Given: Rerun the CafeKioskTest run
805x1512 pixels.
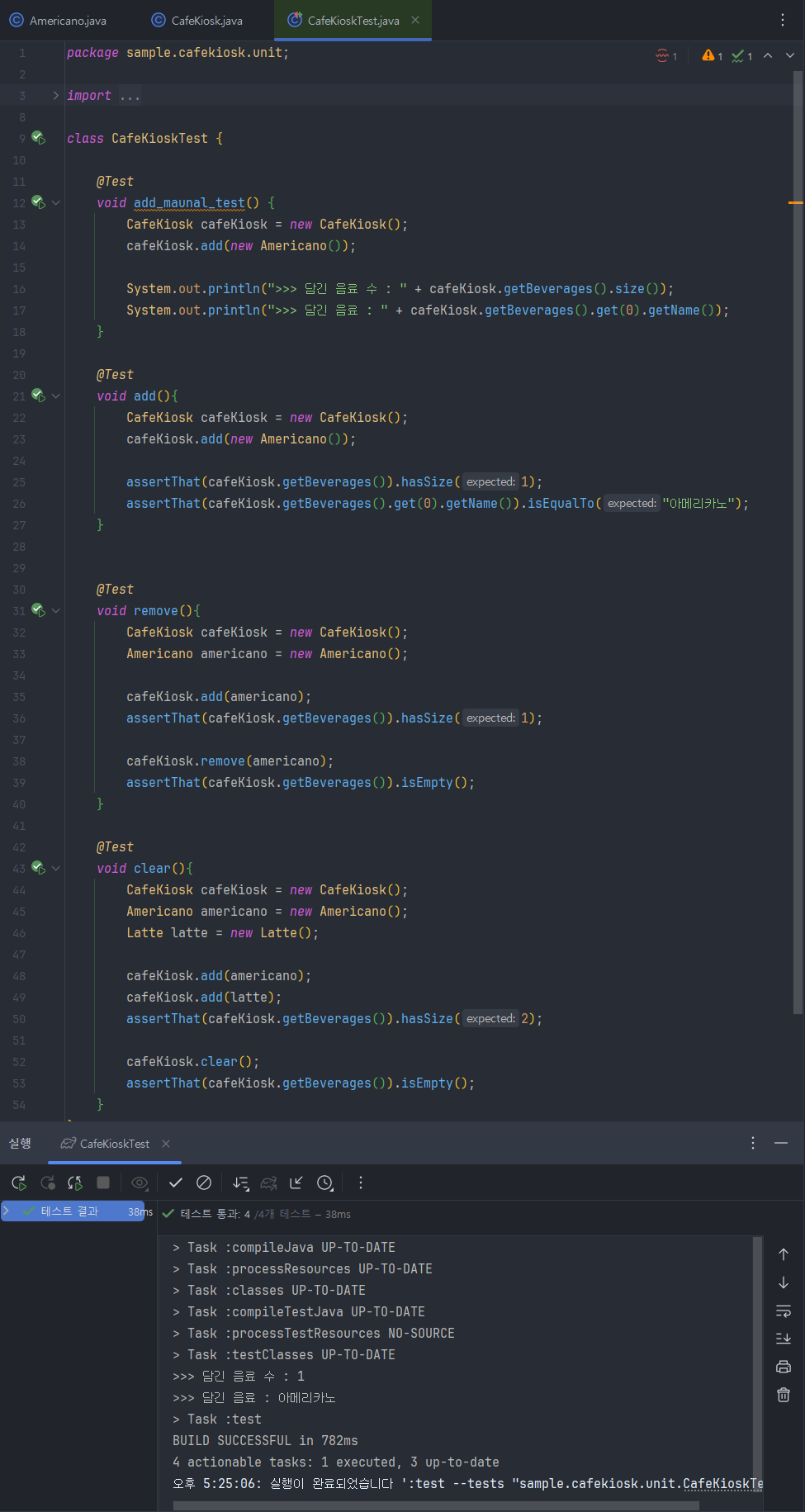Looking at the screenshot, I should pos(19,1183).
